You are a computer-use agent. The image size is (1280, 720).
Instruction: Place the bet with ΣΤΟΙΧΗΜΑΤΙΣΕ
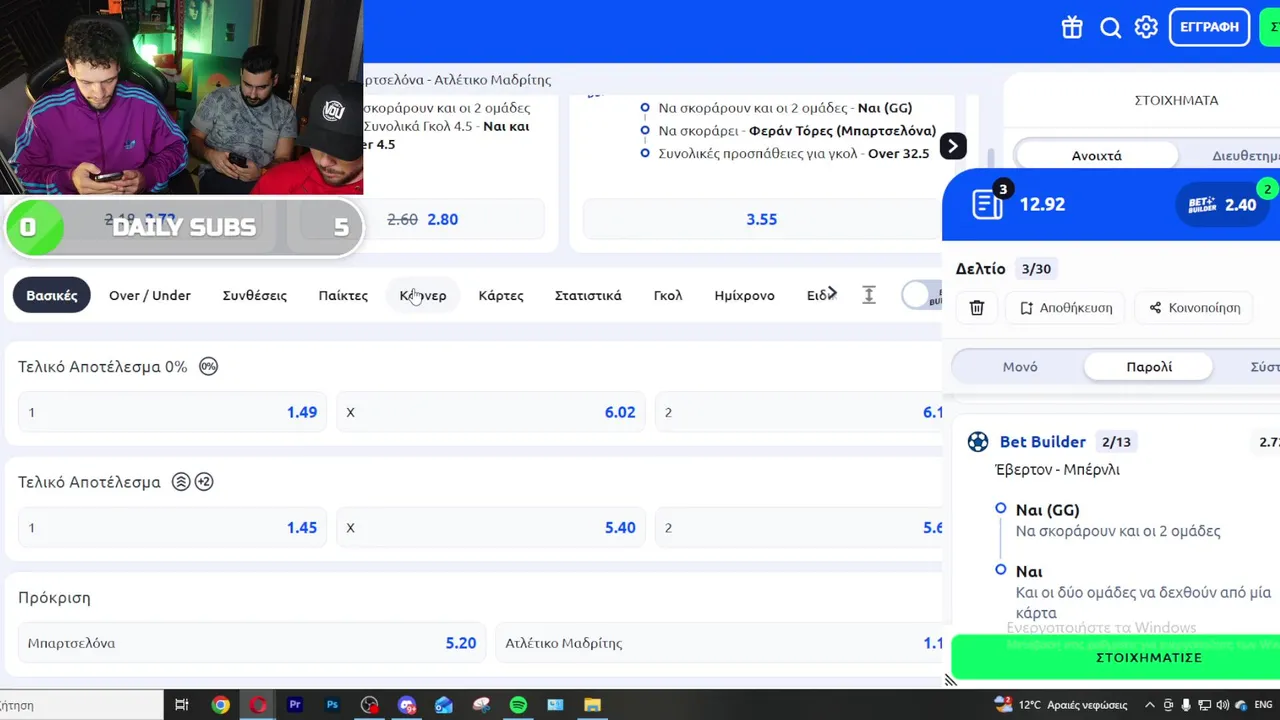(x=1115, y=657)
